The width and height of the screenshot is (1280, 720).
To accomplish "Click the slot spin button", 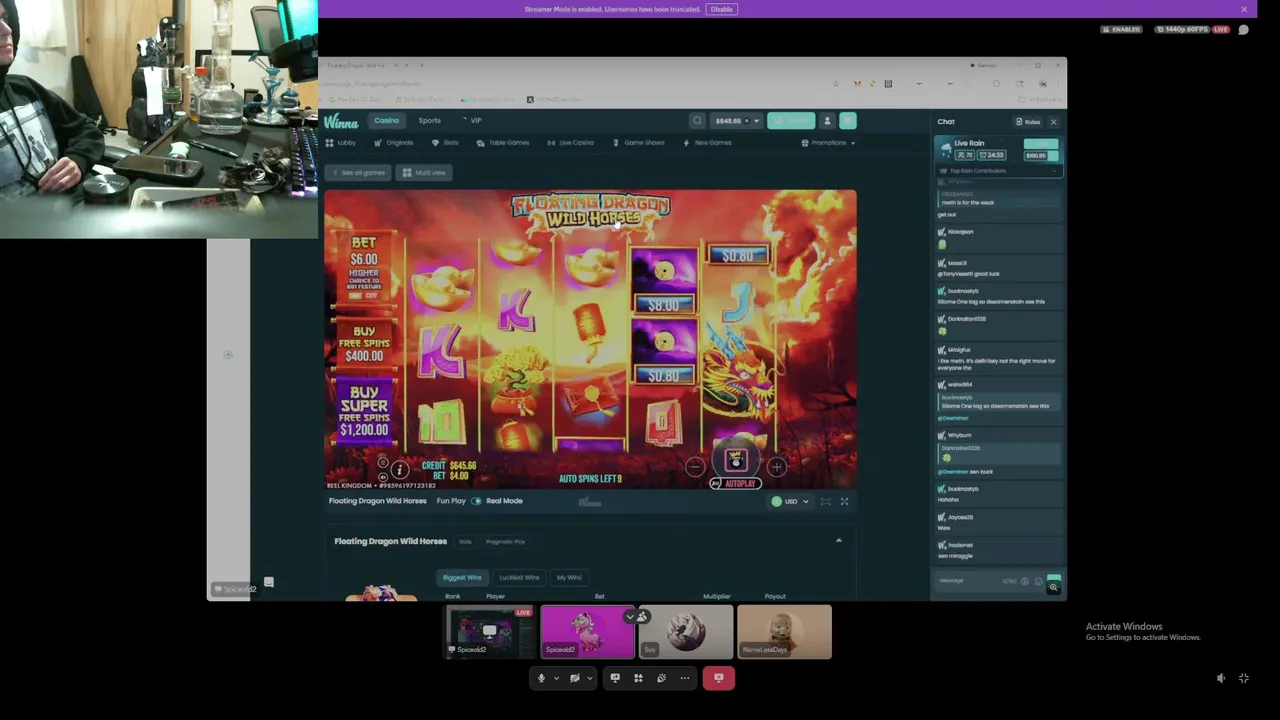I will (736, 460).
